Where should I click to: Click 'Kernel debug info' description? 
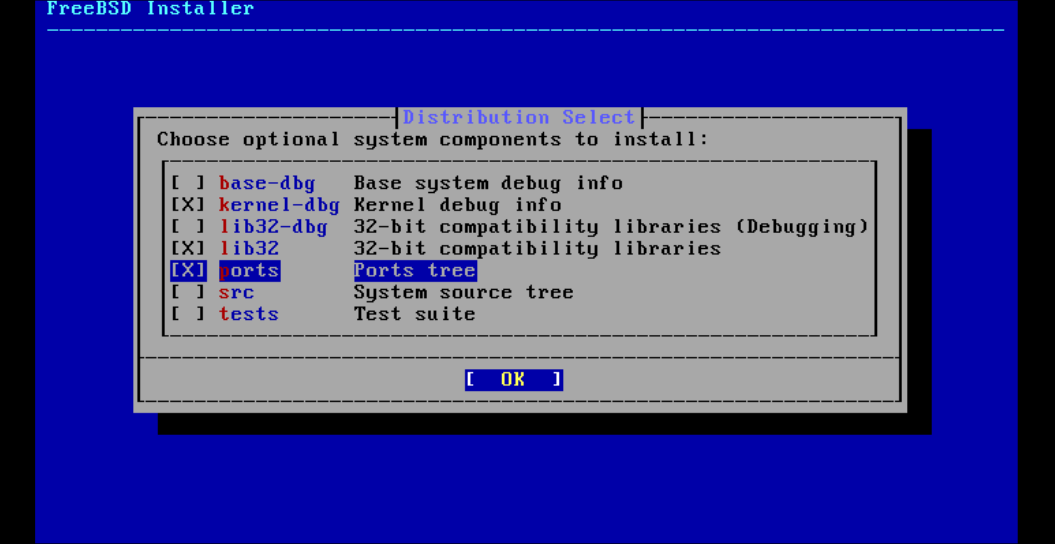[x=458, y=204]
